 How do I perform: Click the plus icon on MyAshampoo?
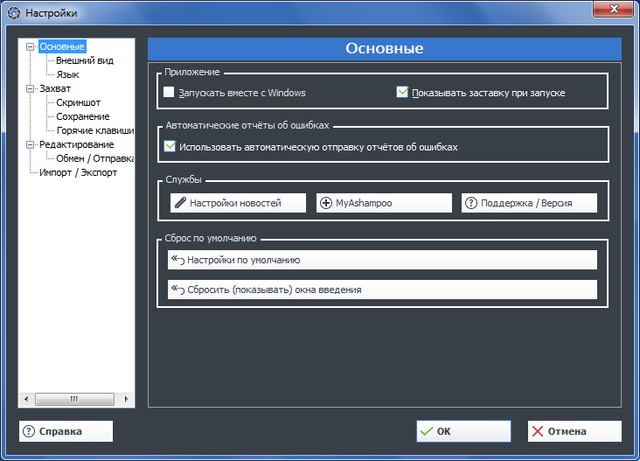pos(326,203)
